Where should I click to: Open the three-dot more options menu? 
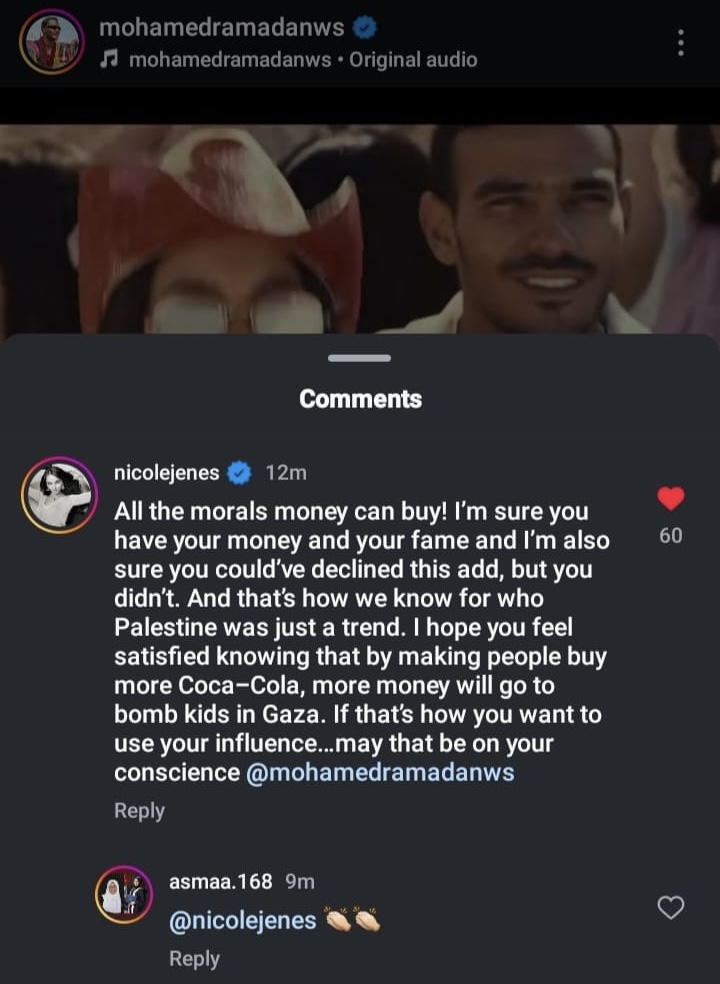point(680,43)
